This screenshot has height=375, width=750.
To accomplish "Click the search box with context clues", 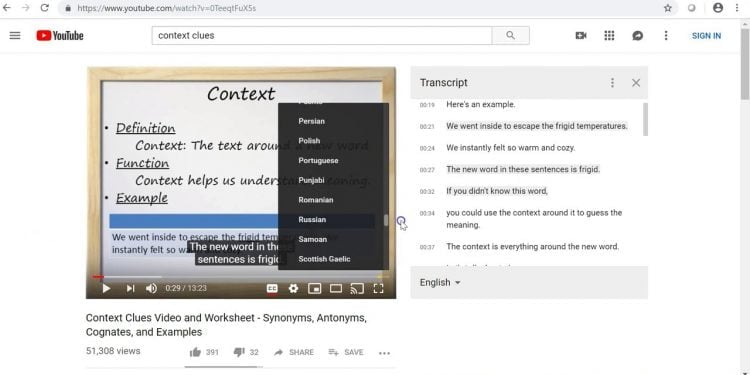I will (x=322, y=35).
